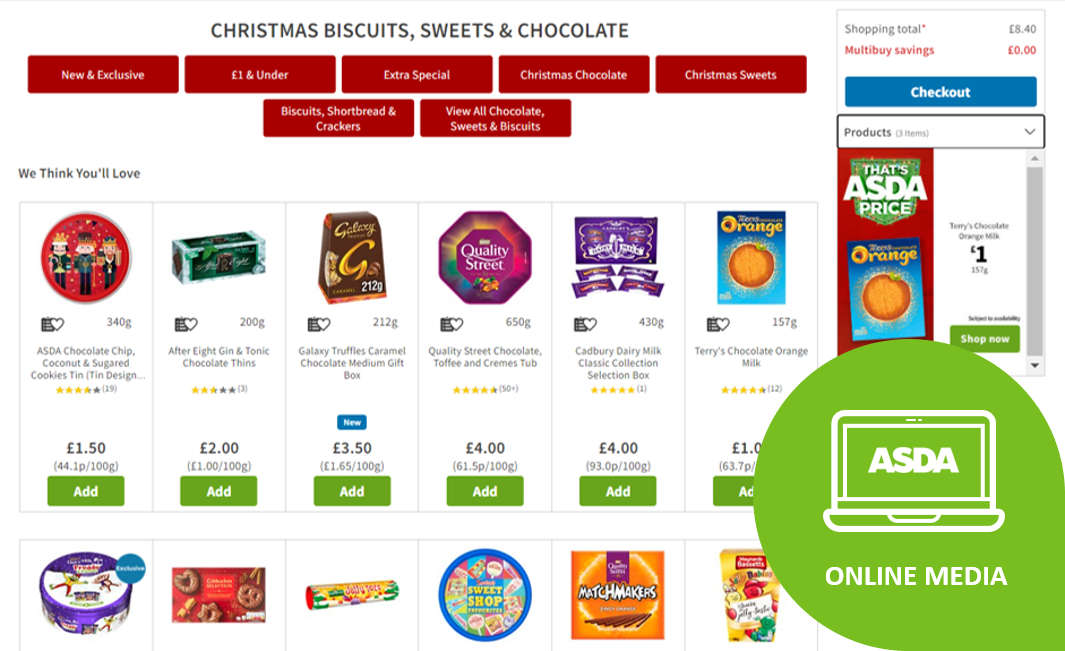Click the basket panel scrollbar thumb
The image size is (1065, 651).
[1034, 262]
